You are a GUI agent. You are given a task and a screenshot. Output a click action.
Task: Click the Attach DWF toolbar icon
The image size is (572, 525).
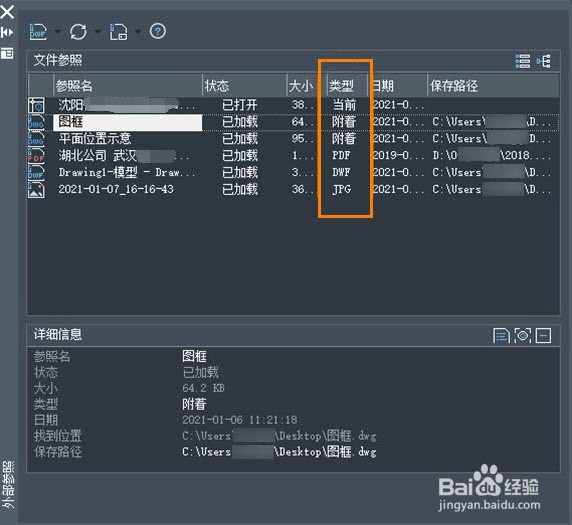(38, 32)
